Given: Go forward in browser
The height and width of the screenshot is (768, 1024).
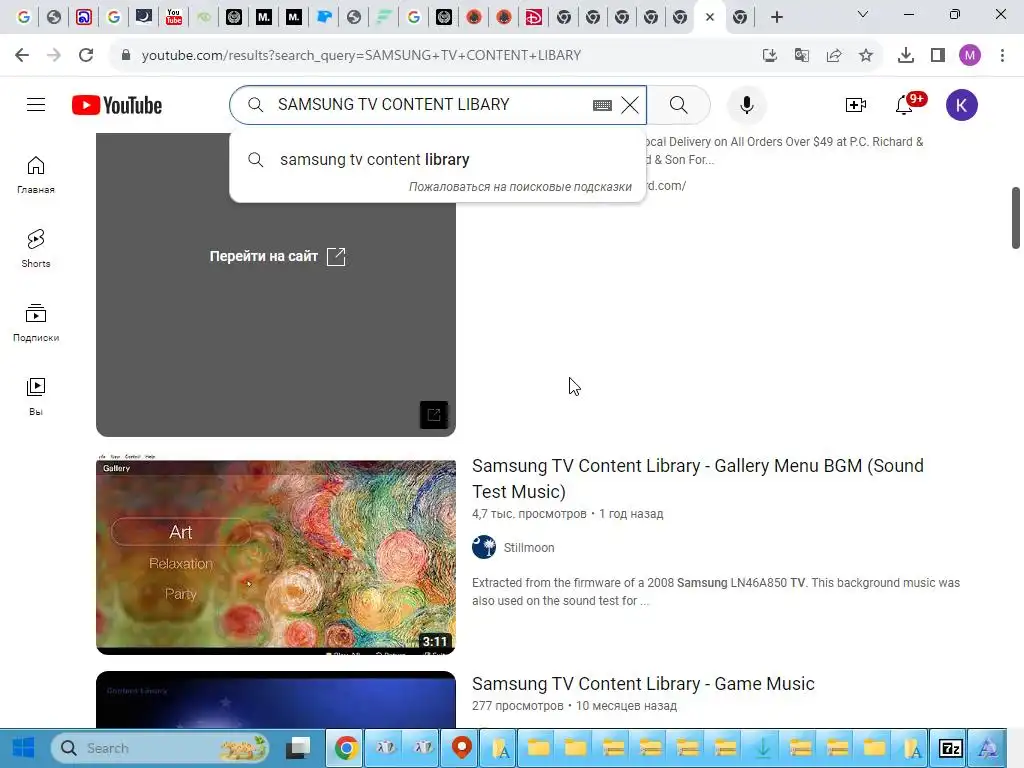Looking at the screenshot, I should pyautogui.click(x=54, y=55).
